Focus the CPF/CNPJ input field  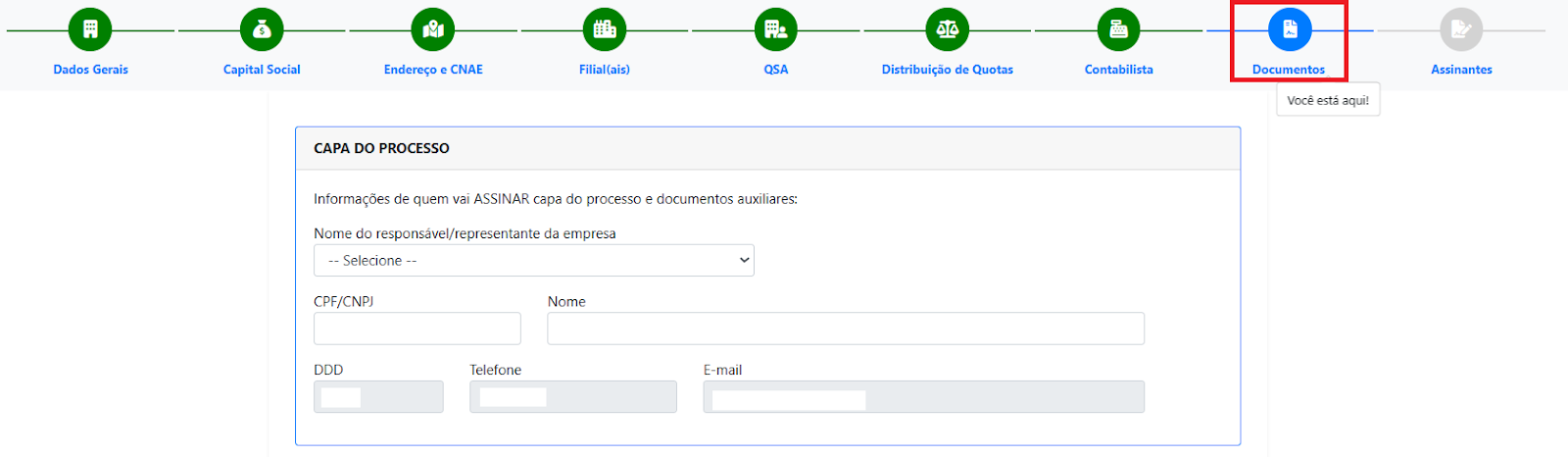click(417, 329)
